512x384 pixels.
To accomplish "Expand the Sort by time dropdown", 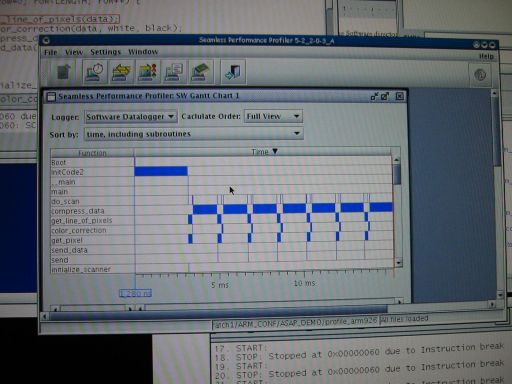I will click(193, 134).
